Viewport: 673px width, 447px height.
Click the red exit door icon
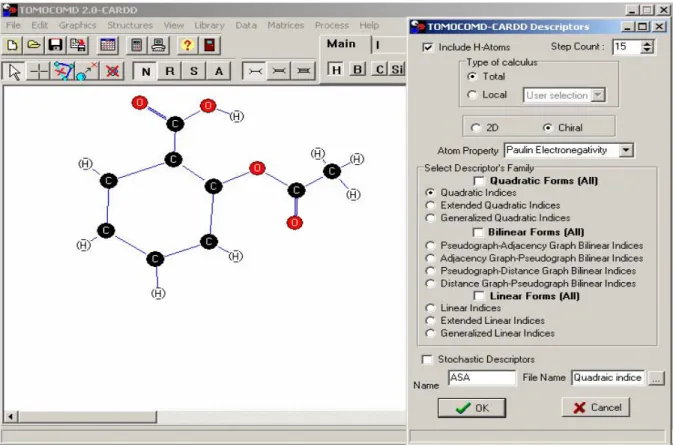click(x=210, y=45)
